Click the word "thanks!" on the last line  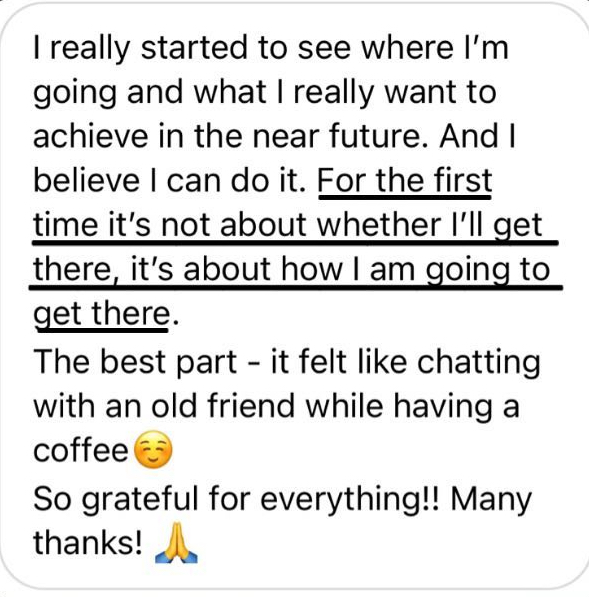pyautogui.click(x=88, y=543)
